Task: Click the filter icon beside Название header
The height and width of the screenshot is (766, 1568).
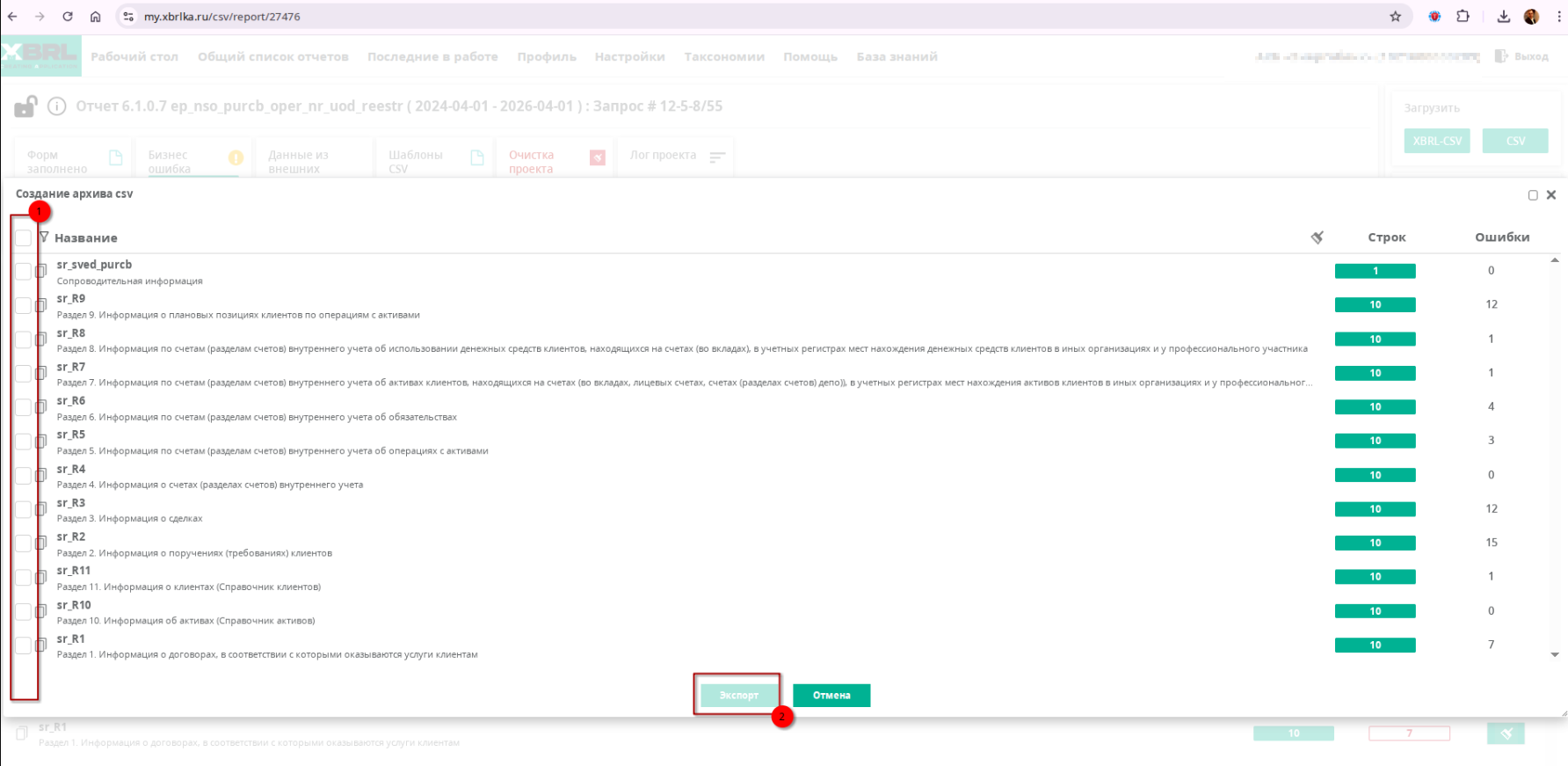Action: click(44, 237)
